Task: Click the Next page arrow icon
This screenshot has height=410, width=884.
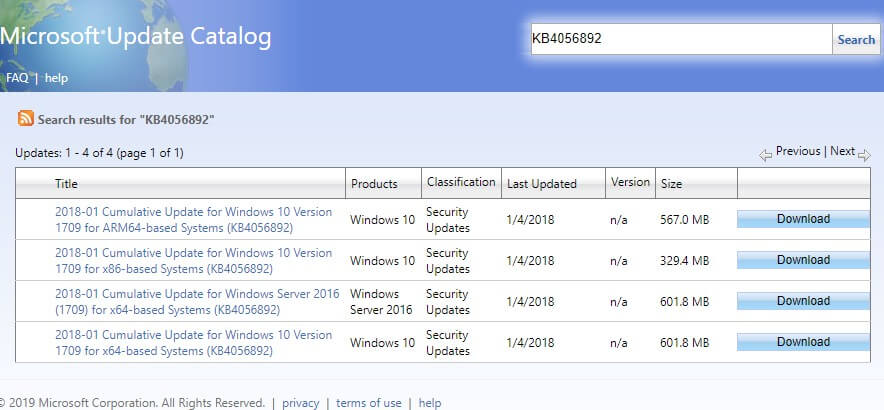Action: click(x=864, y=155)
